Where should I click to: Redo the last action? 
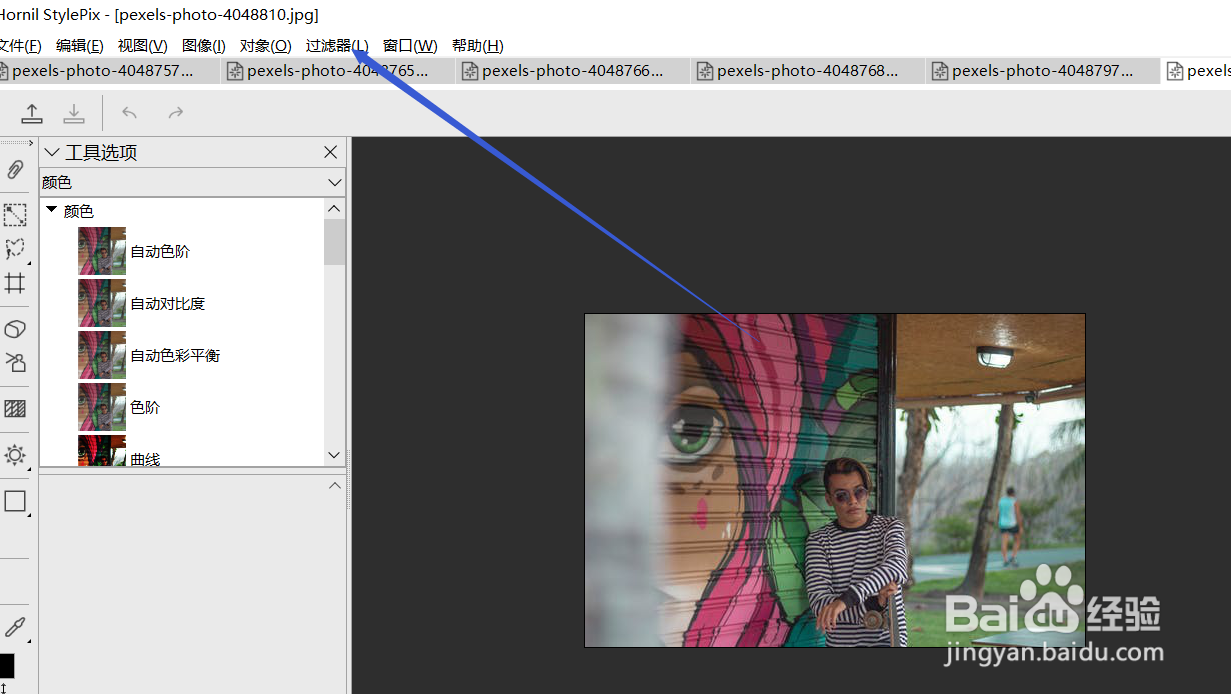(175, 113)
